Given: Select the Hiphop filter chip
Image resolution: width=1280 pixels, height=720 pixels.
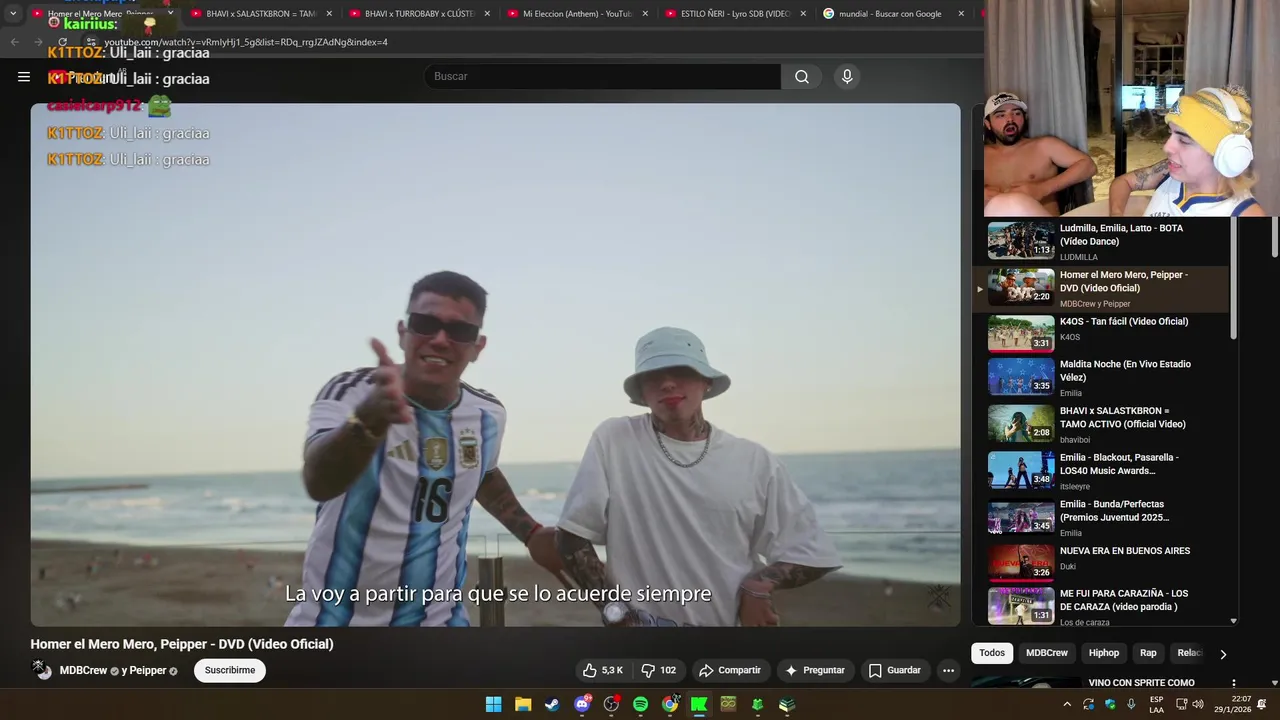Looking at the screenshot, I should coord(1104,653).
